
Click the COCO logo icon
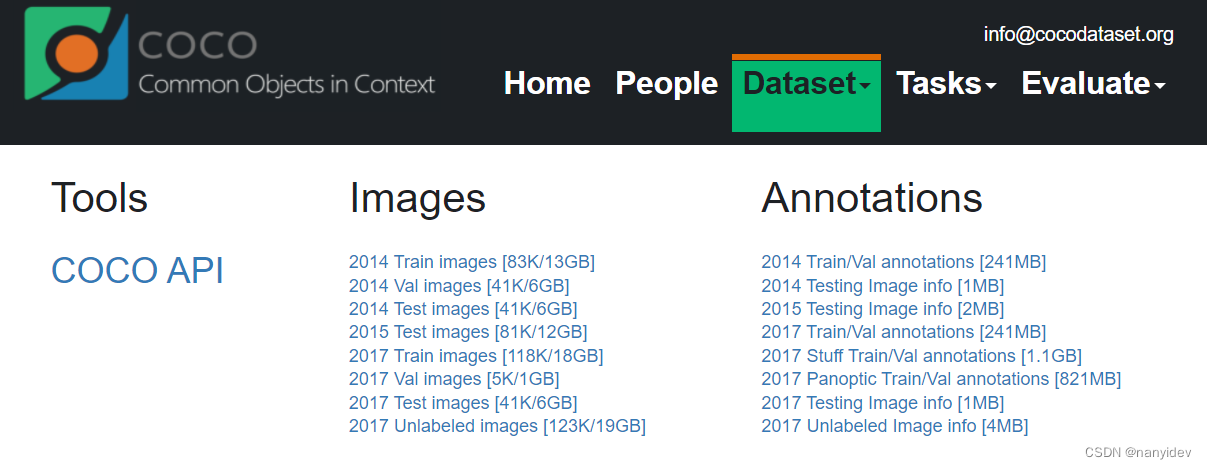tap(77, 54)
